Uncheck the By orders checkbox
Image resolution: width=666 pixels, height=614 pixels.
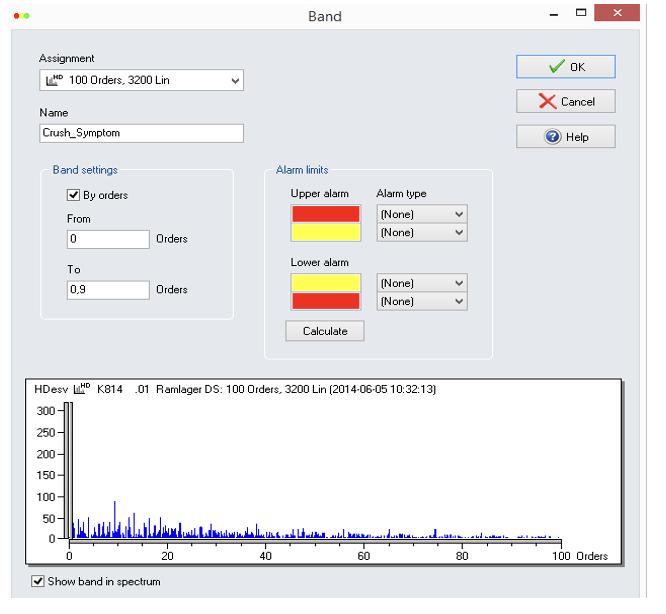click(x=73, y=195)
